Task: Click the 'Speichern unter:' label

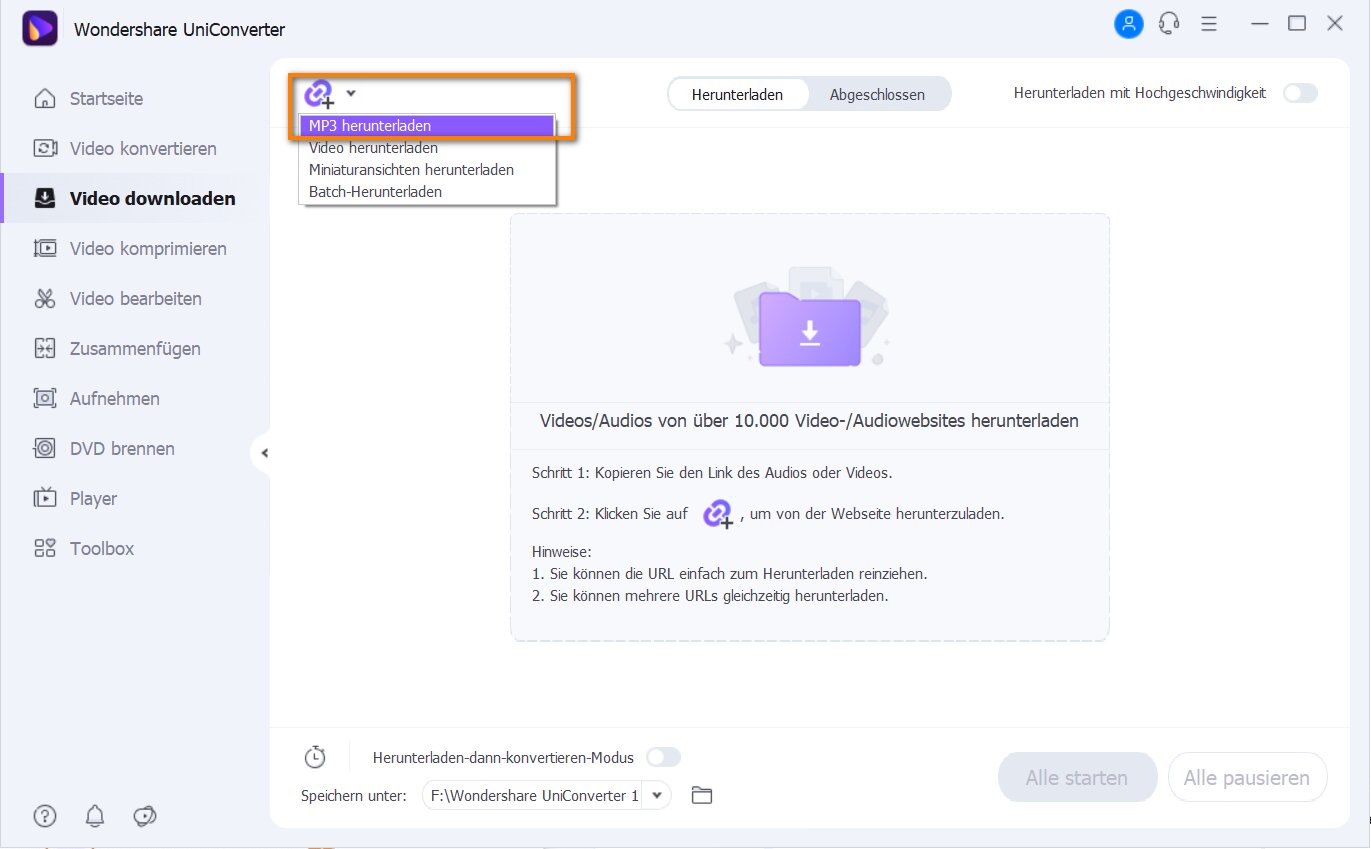Action: pos(354,796)
